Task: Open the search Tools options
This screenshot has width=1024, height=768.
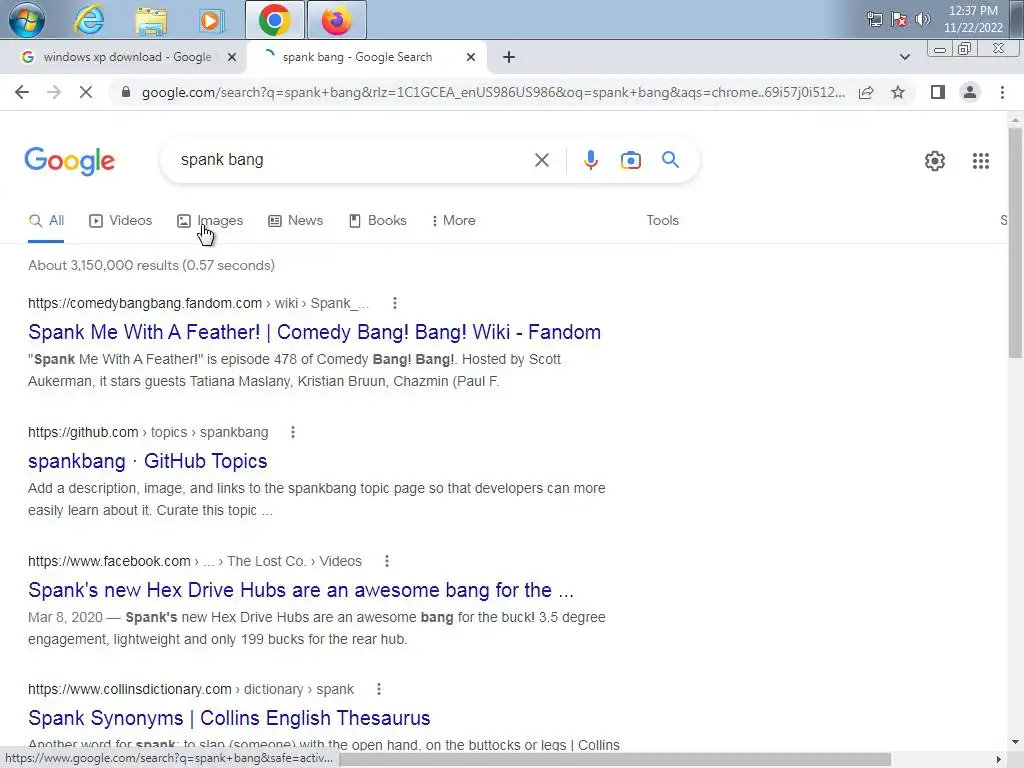Action: 662,221
